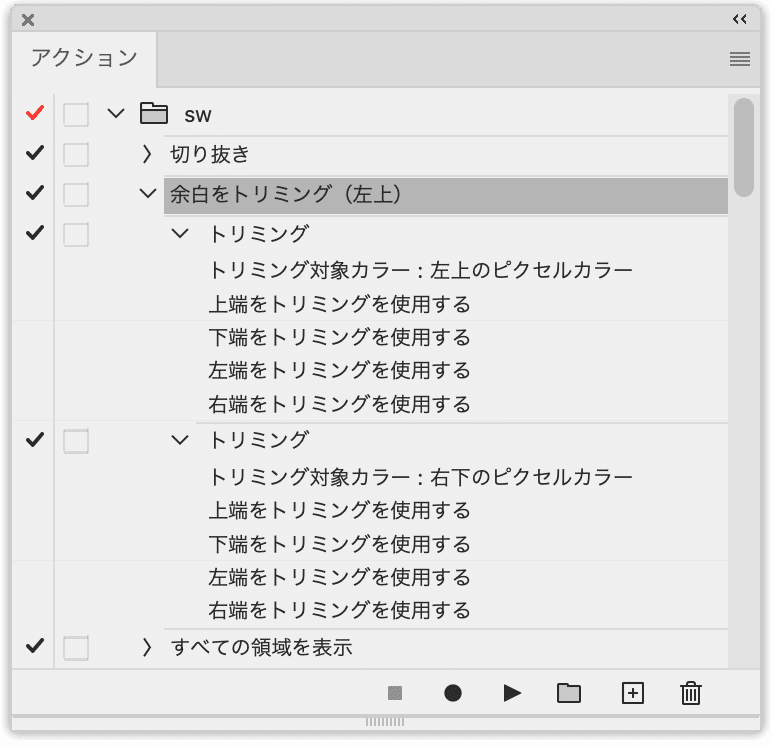The height and width of the screenshot is (746, 772).
Task: Select the sw set name
Action: [197, 116]
